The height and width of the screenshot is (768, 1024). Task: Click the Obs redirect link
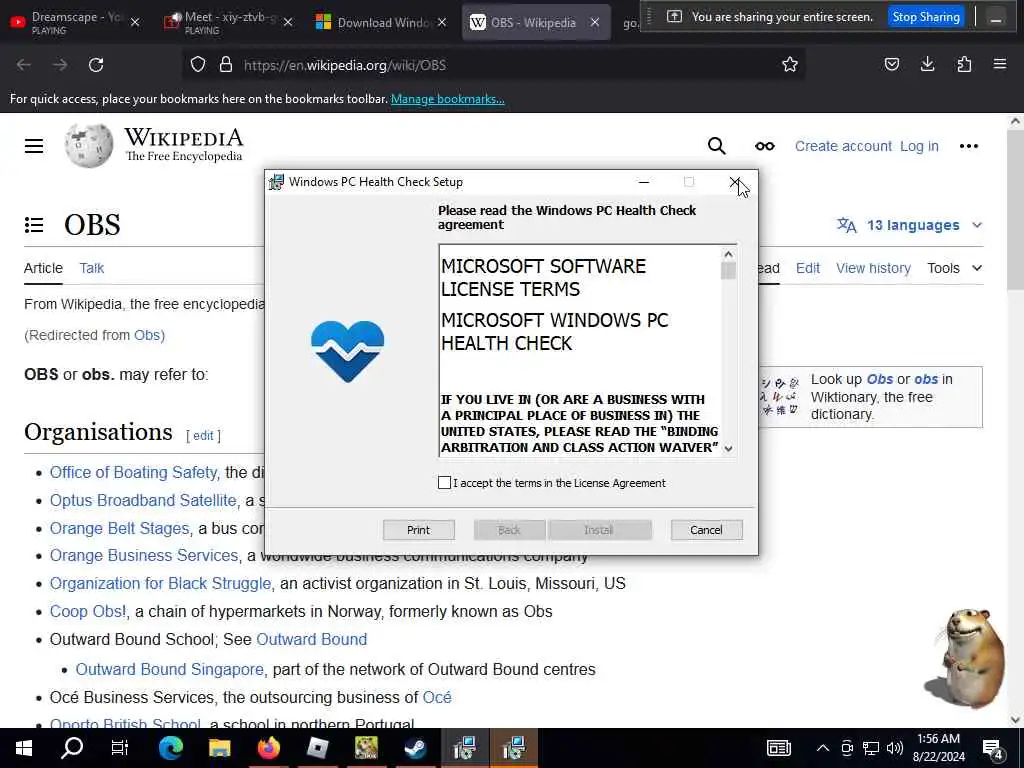[x=147, y=335]
